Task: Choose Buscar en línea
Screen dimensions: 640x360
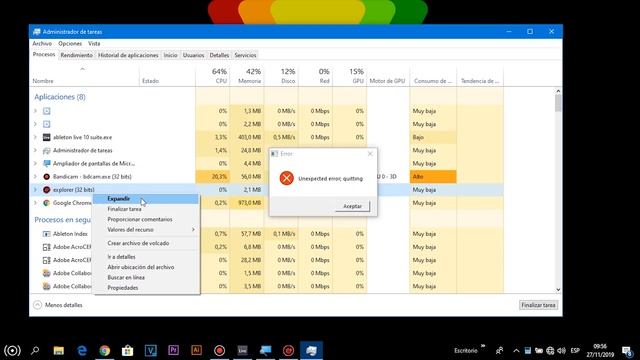Action: point(146,278)
